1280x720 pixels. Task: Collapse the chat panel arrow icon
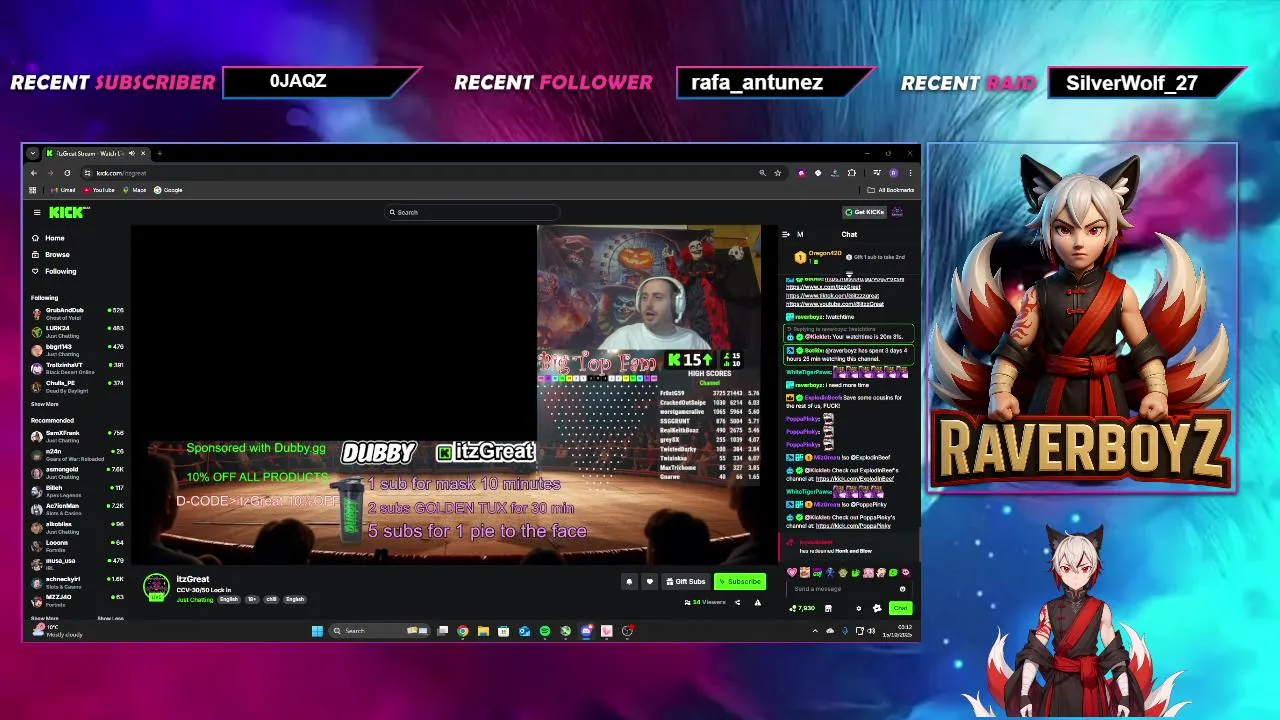click(786, 234)
